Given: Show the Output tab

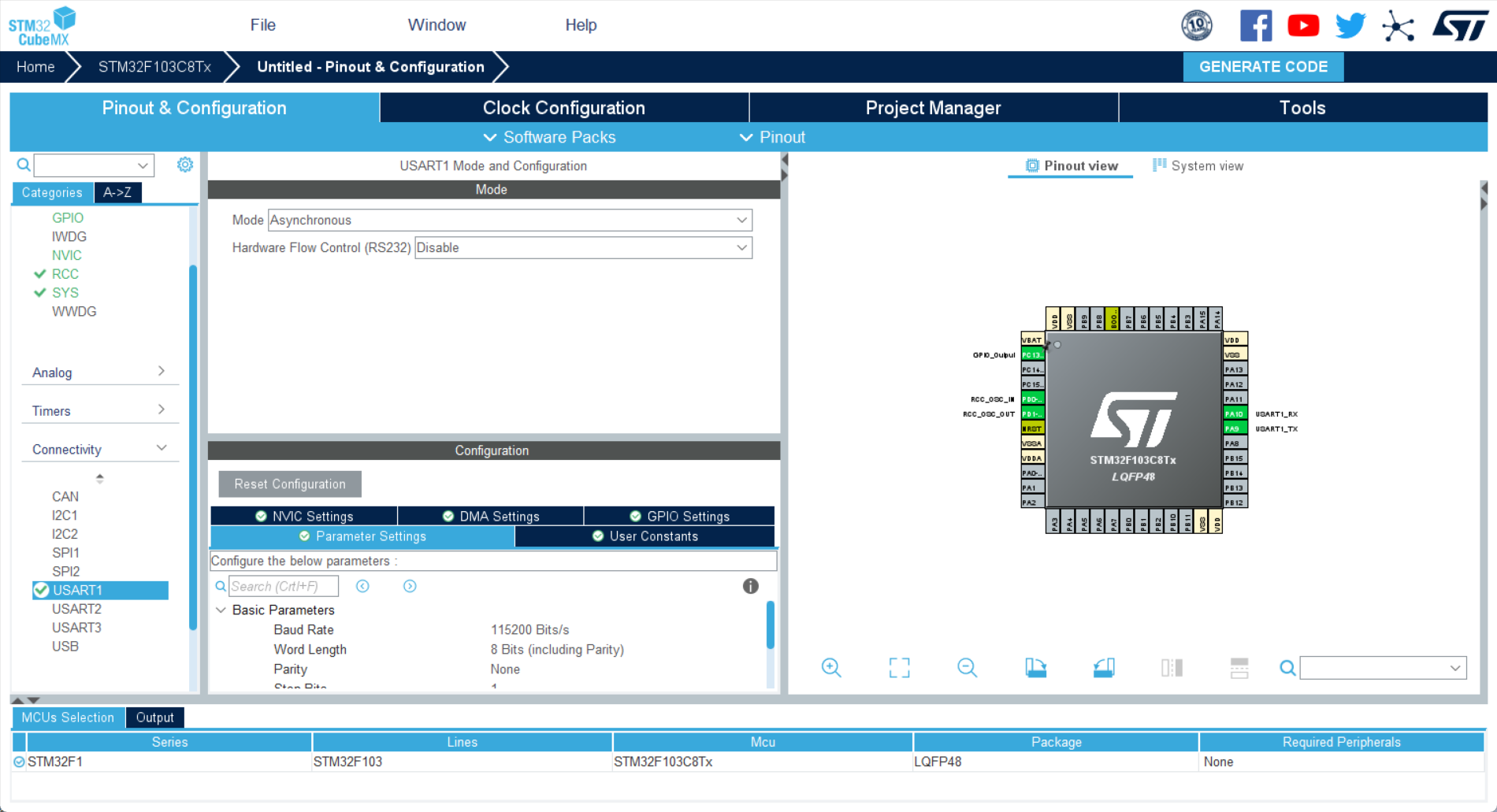Looking at the screenshot, I should point(154,717).
